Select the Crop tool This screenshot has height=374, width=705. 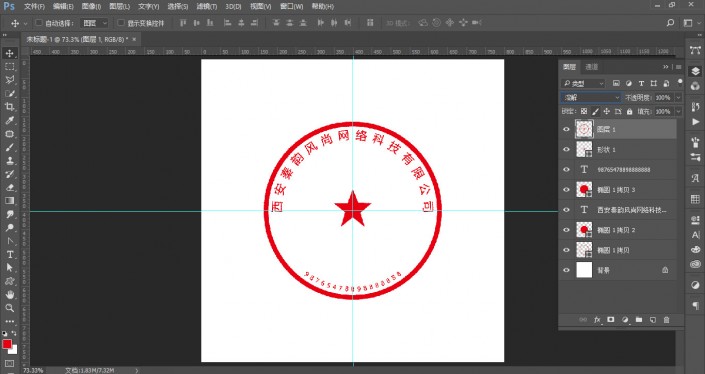coord(9,107)
